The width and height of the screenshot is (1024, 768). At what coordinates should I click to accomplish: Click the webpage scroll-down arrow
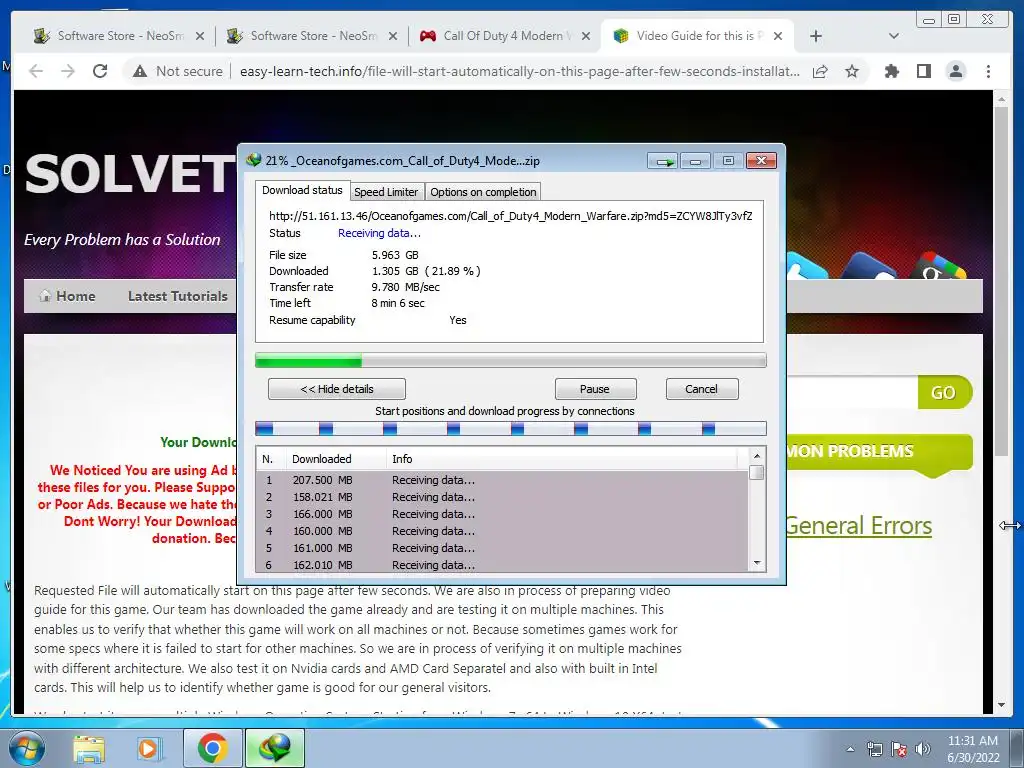(1001, 705)
